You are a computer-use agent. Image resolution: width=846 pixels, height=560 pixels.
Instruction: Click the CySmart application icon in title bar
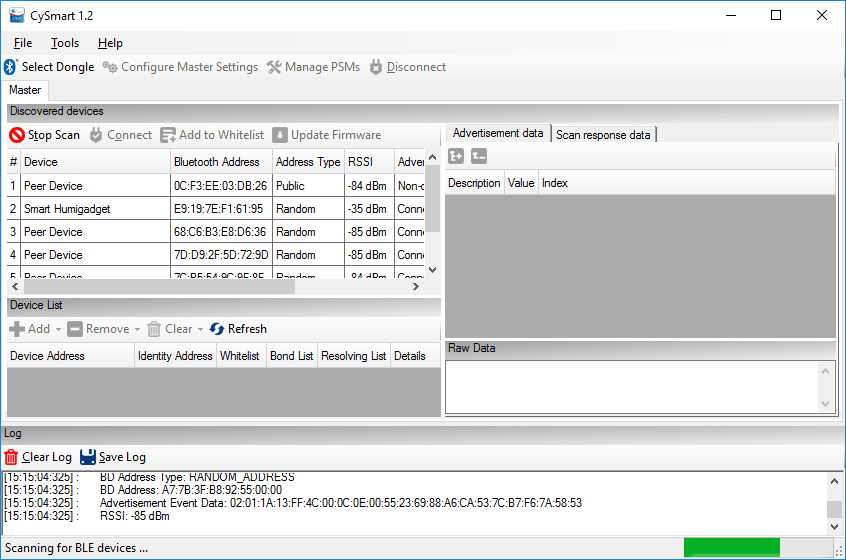17,15
